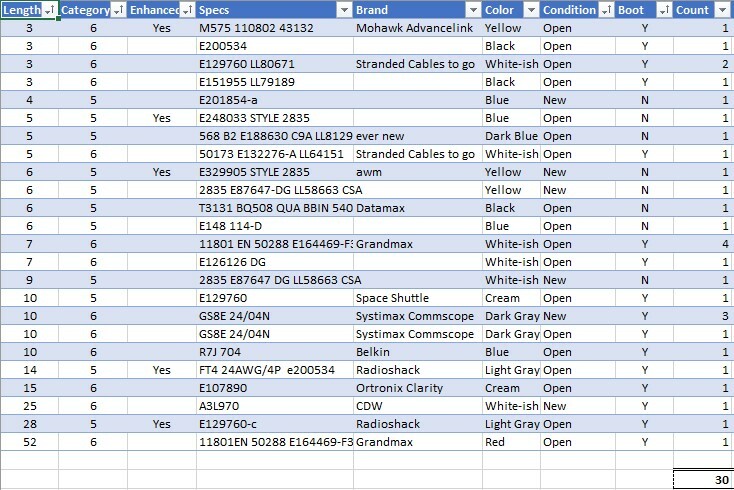Select the E248033 STYLE 2835 cell
734x490 pixels.
[275, 118]
